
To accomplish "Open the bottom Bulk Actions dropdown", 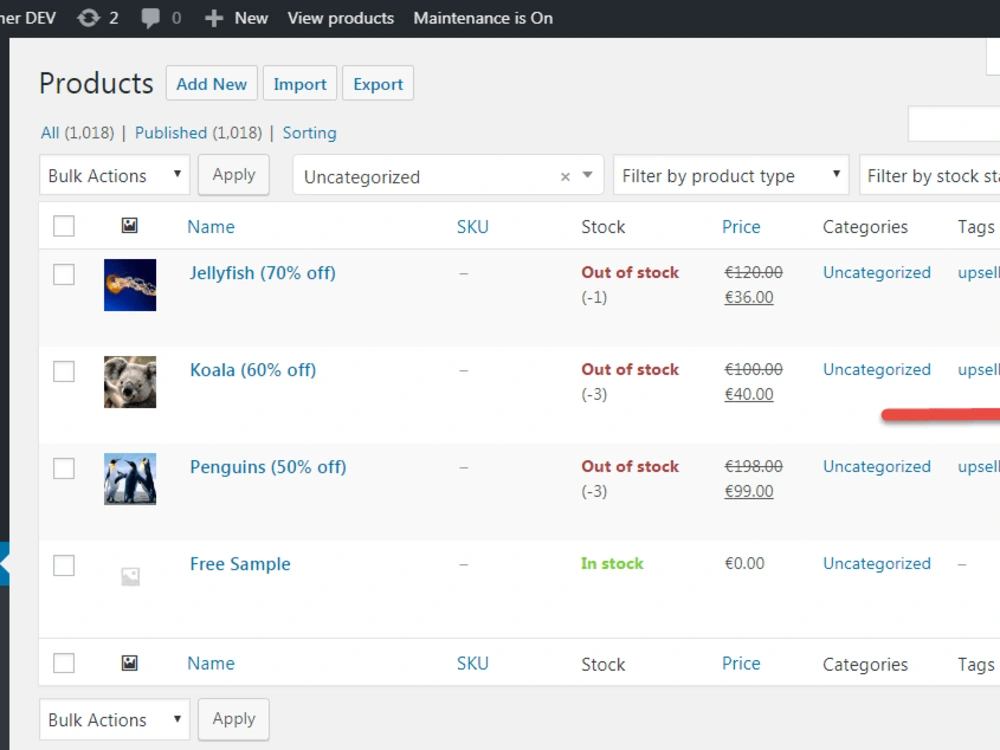I will tap(115, 719).
